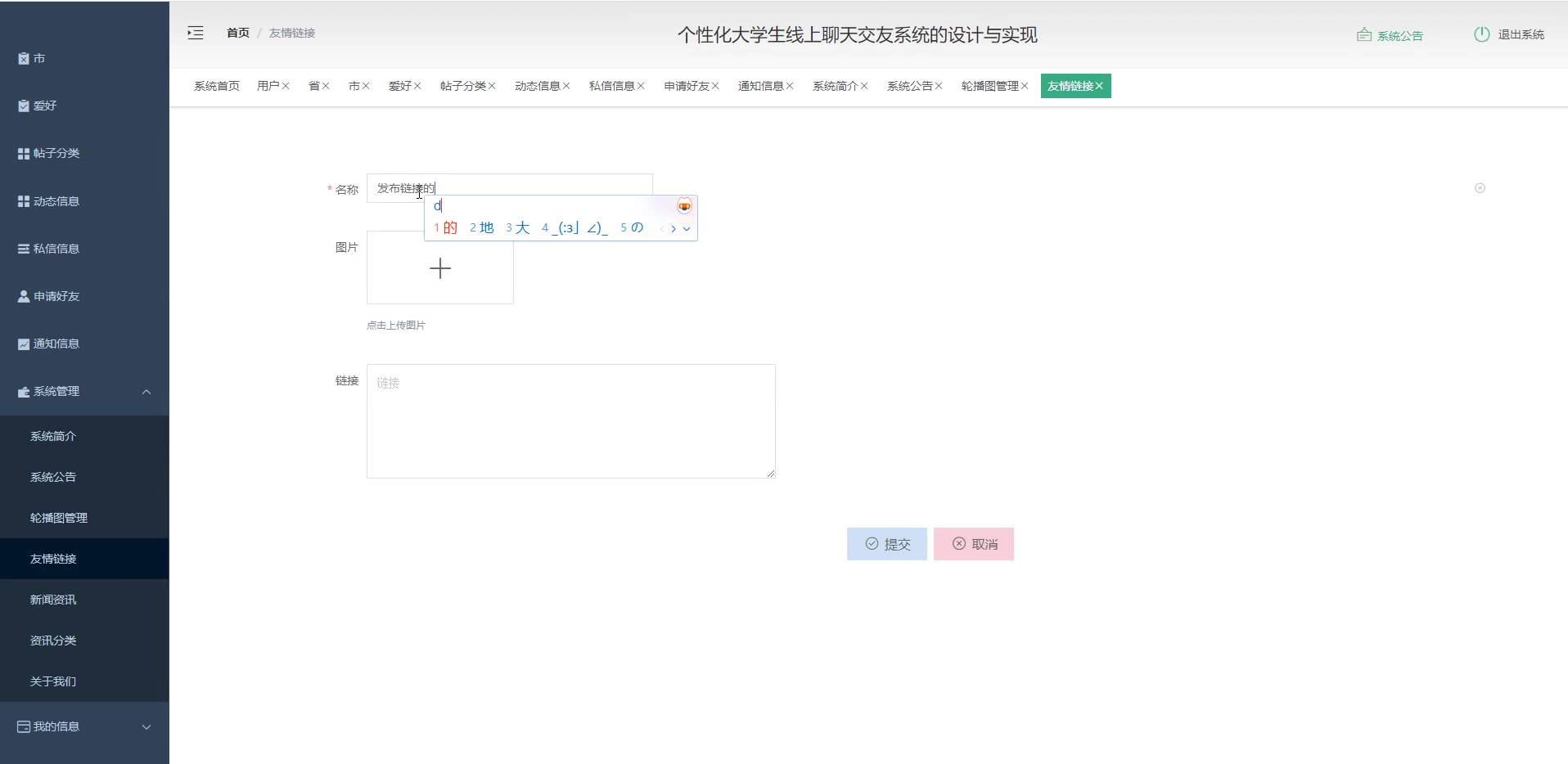Click the 帖子分类 grid icon in sidebar
Image resolution: width=1568 pixels, height=764 pixels.
[x=24, y=154]
